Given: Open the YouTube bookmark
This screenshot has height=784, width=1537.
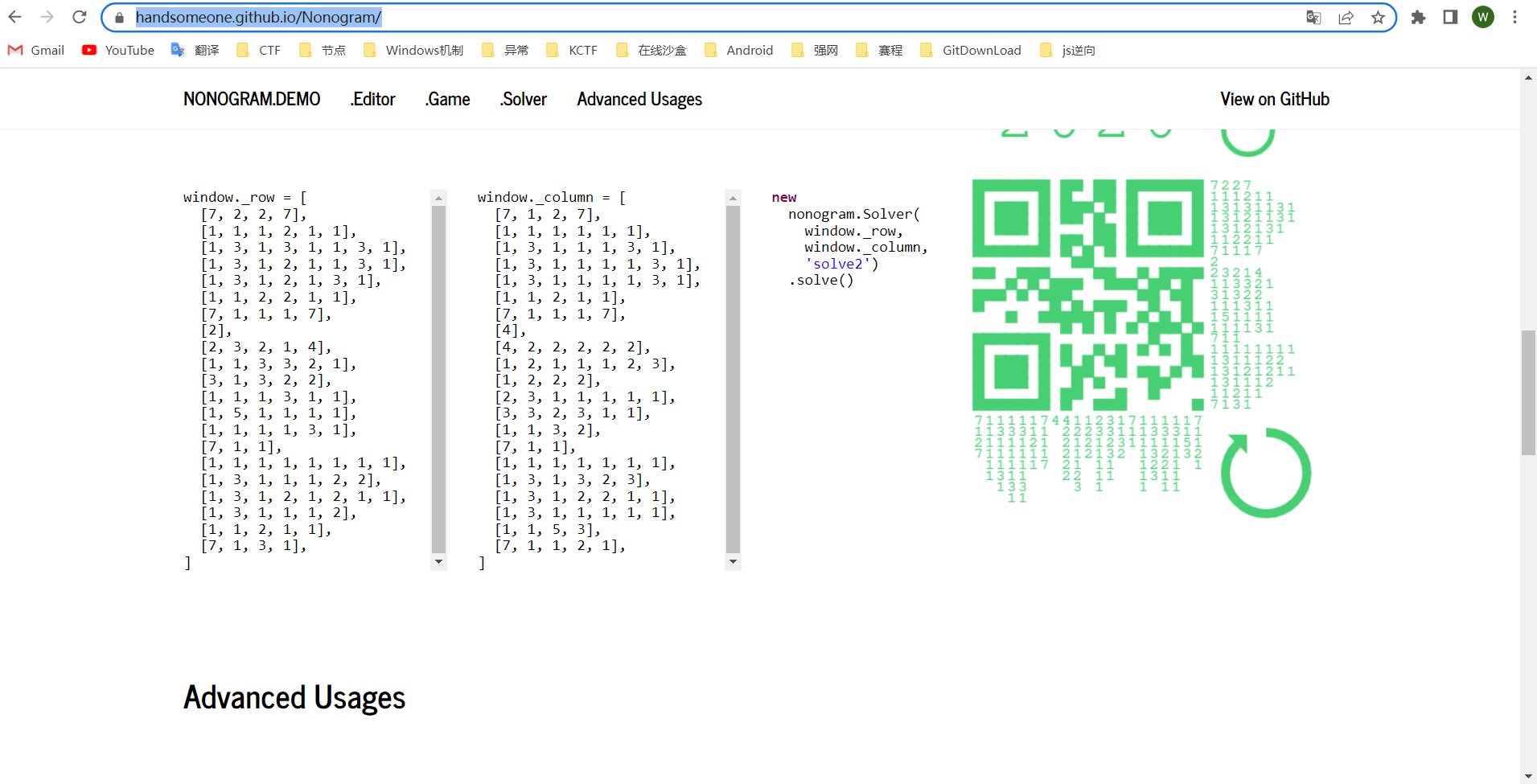Looking at the screenshot, I should pyautogui.click(x=118, y=50).
